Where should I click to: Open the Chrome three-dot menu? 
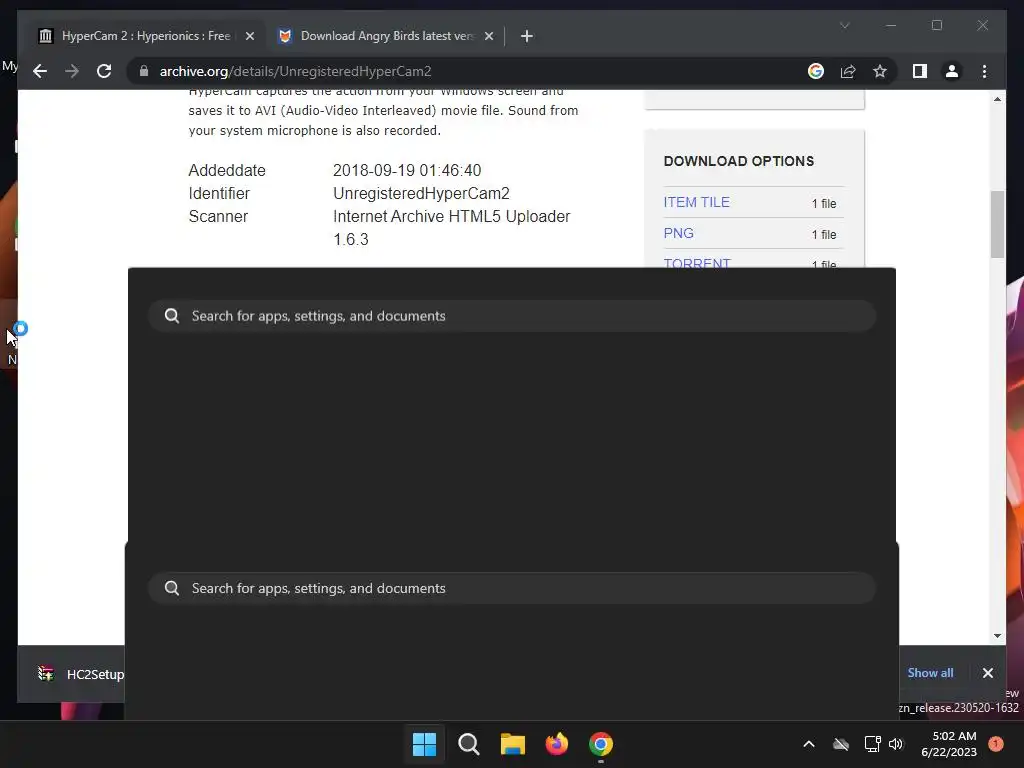tap(984, 71)
